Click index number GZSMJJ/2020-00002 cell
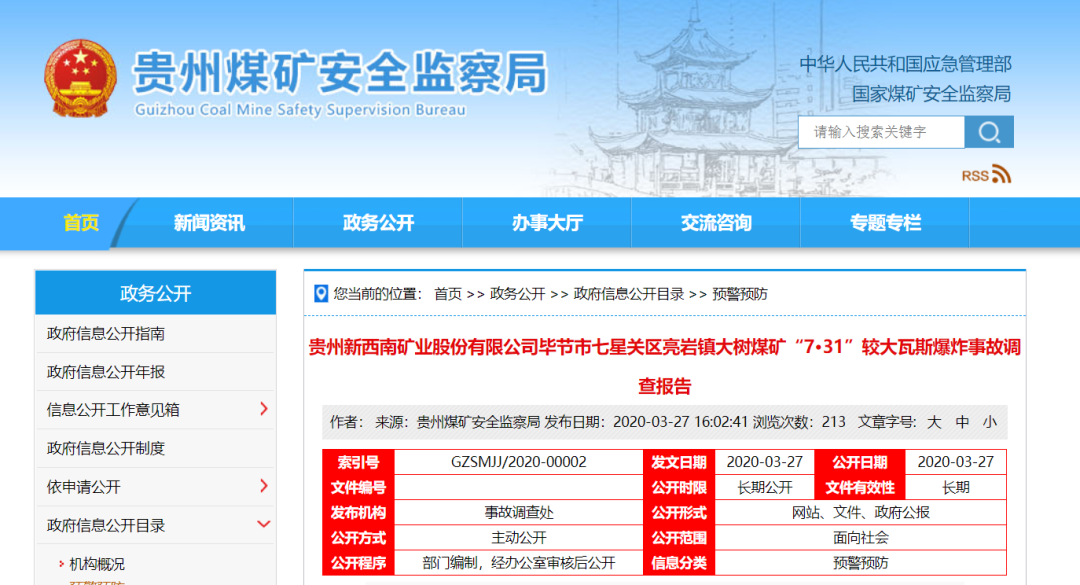1080x585 pixels. pyautogui.click(x=519, y=462)
